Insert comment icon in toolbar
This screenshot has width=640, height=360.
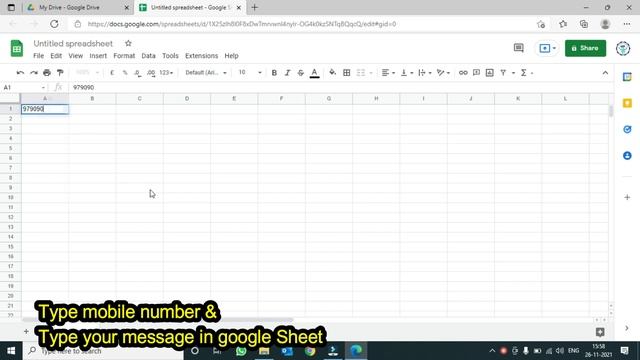pos(476,73)
